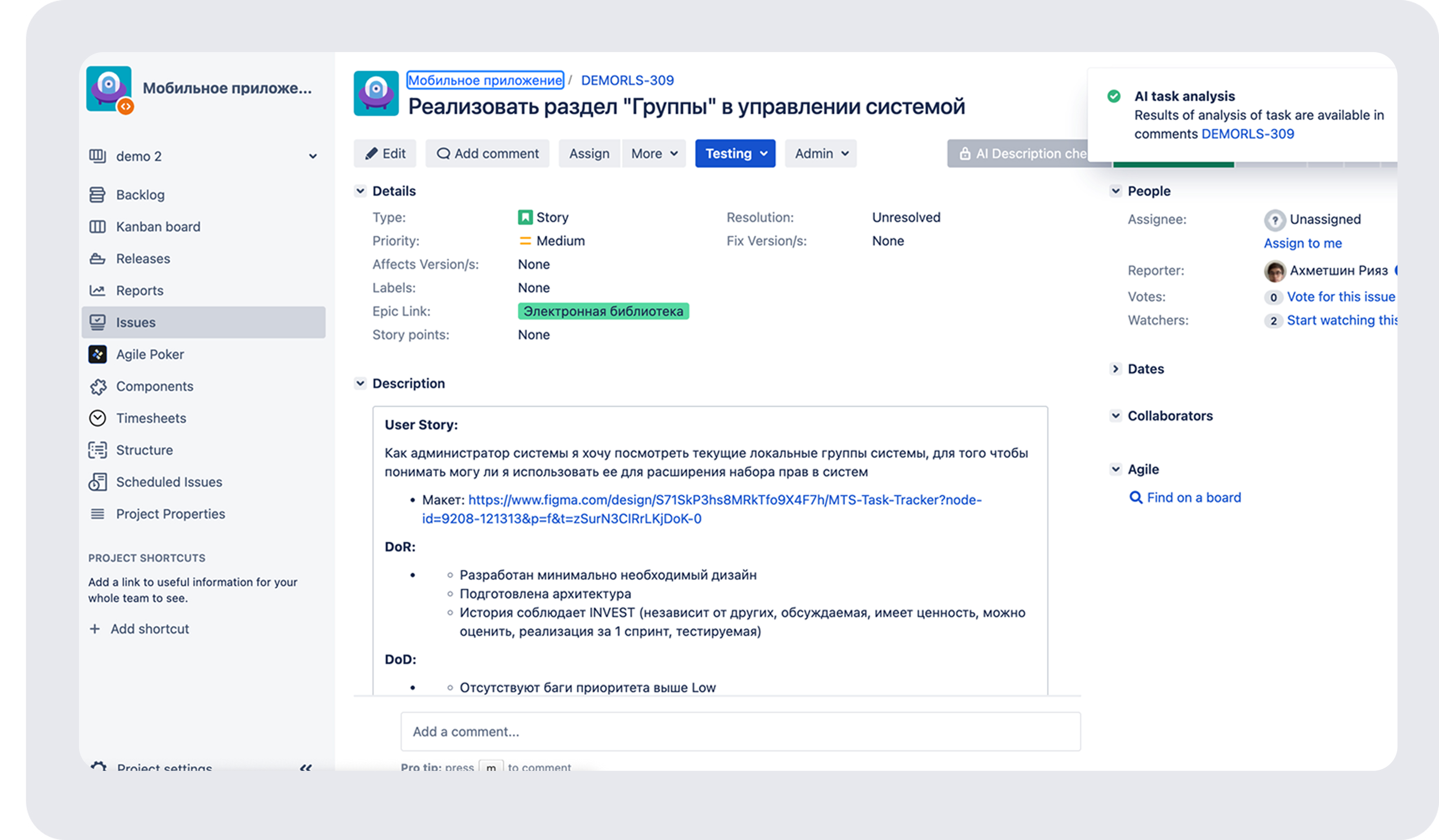Collapse the Details section
The height and width of the screenshot is (840, 1439).
[360, 191]
